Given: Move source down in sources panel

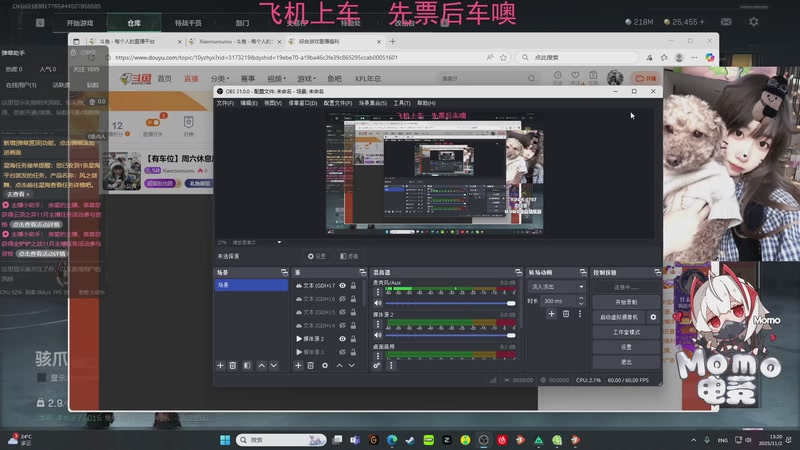Looking at the screenshot, I should click(352, 365).
